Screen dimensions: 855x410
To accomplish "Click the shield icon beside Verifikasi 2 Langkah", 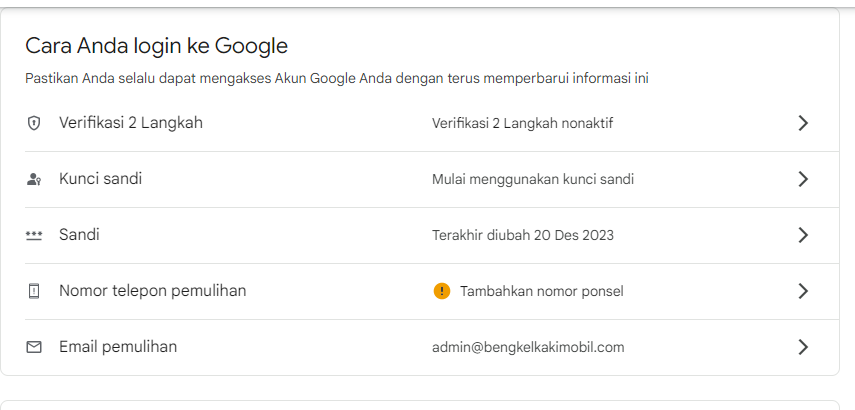I will pyautogui.click(x=34, y=123).
